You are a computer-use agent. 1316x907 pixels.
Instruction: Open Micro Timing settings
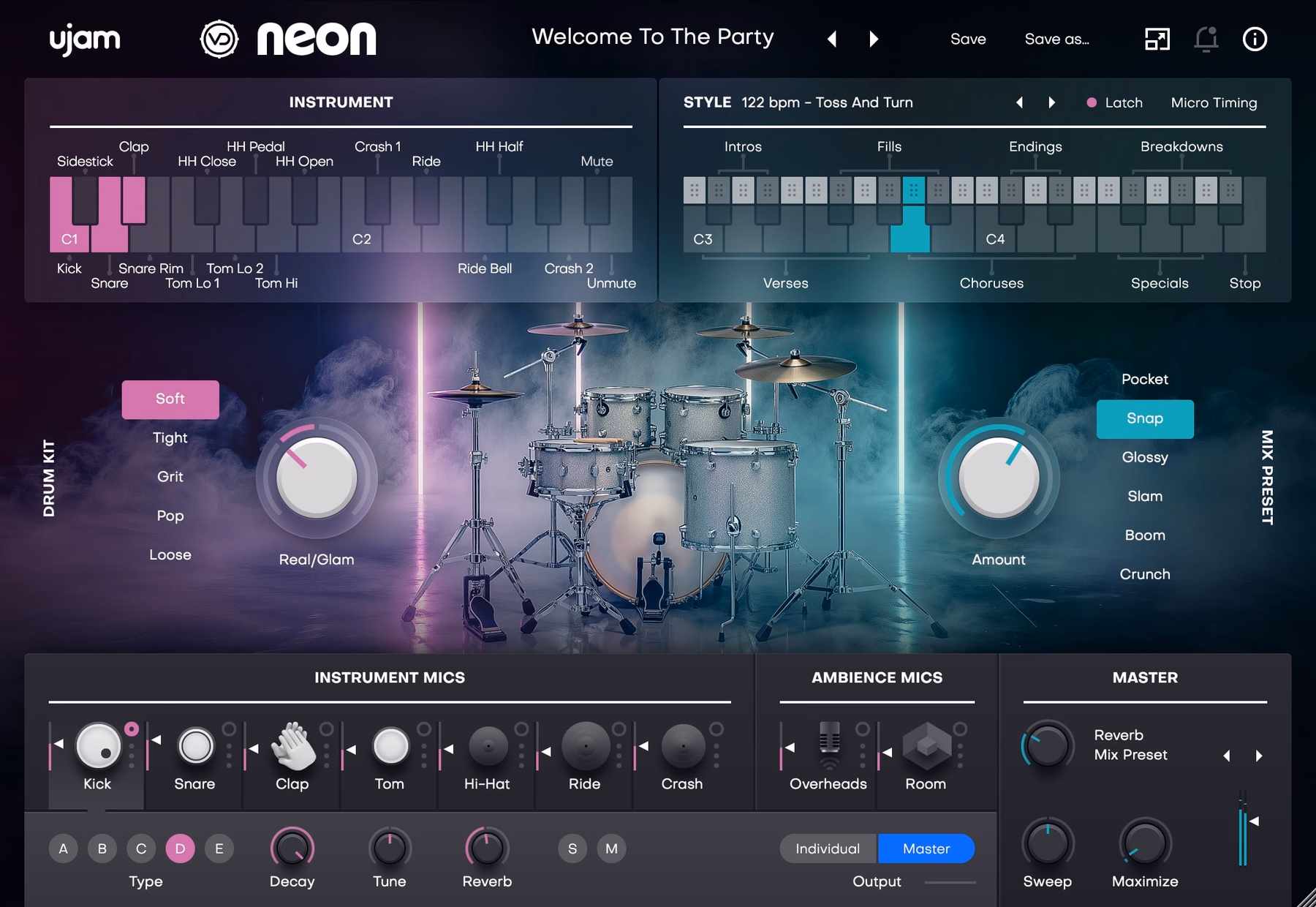tap(1214, 102)
